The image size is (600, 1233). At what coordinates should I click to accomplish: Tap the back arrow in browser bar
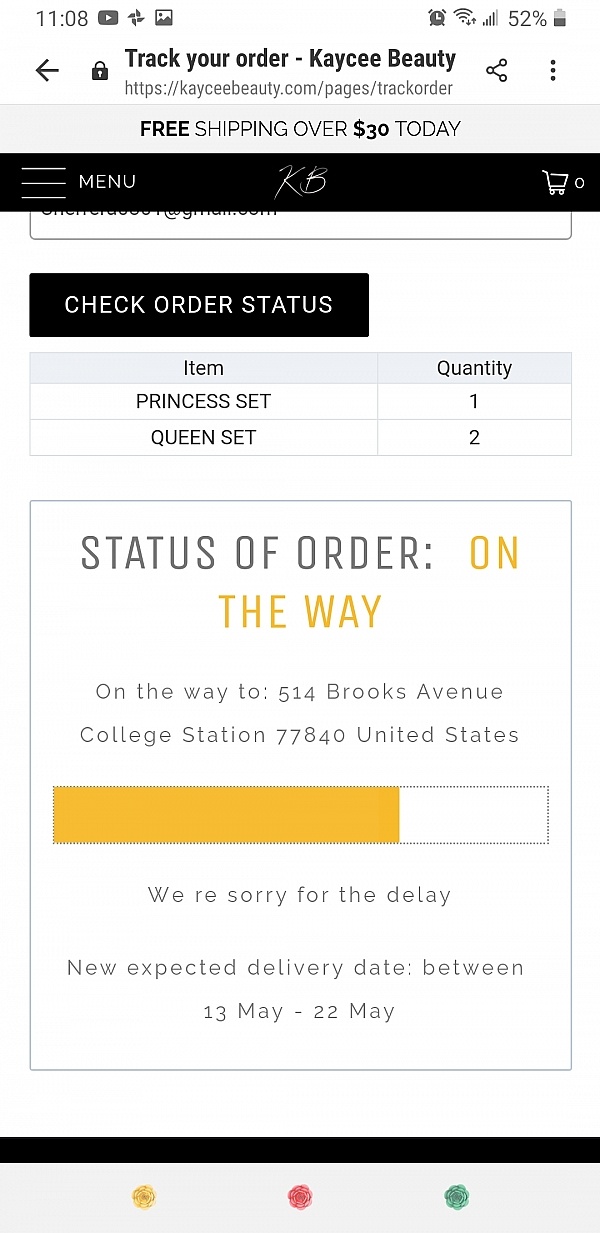47,70
